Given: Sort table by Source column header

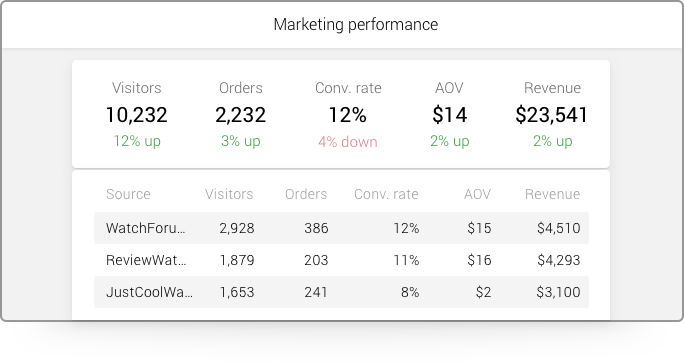Looking at the screenshot, I should click(x=128, y=194).
